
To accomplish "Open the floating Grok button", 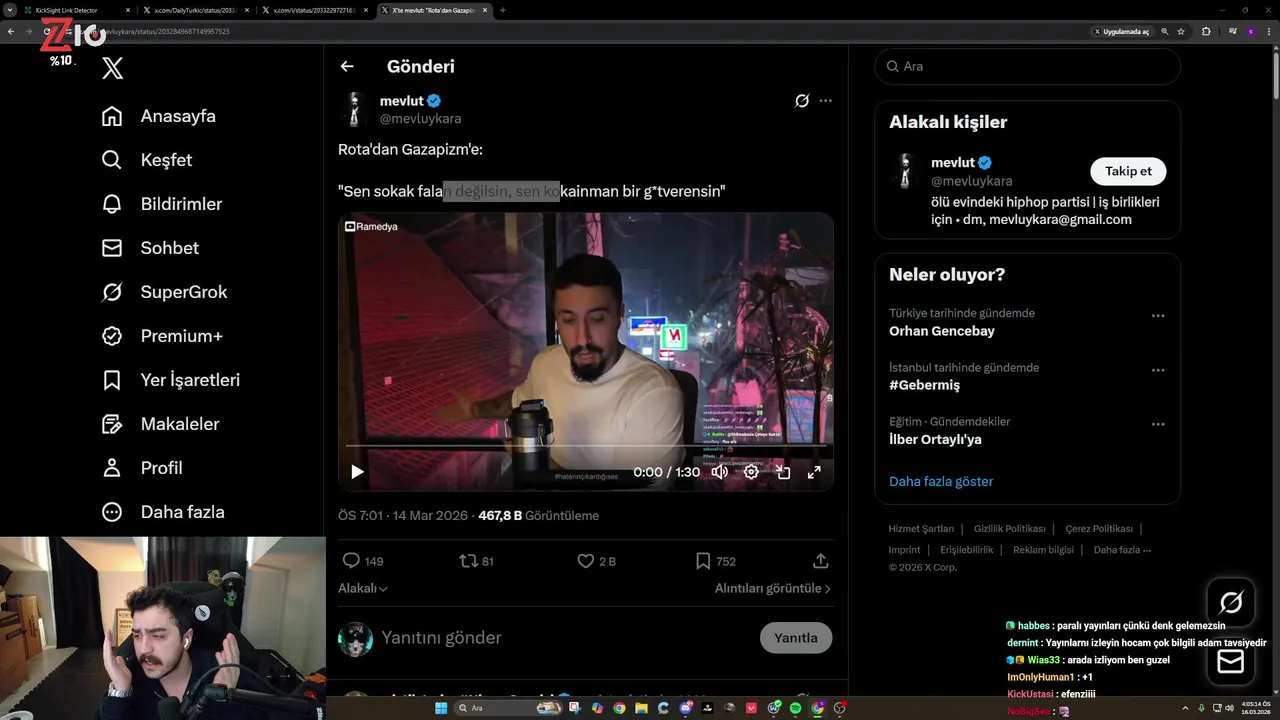I will (x=1231, y=602).
